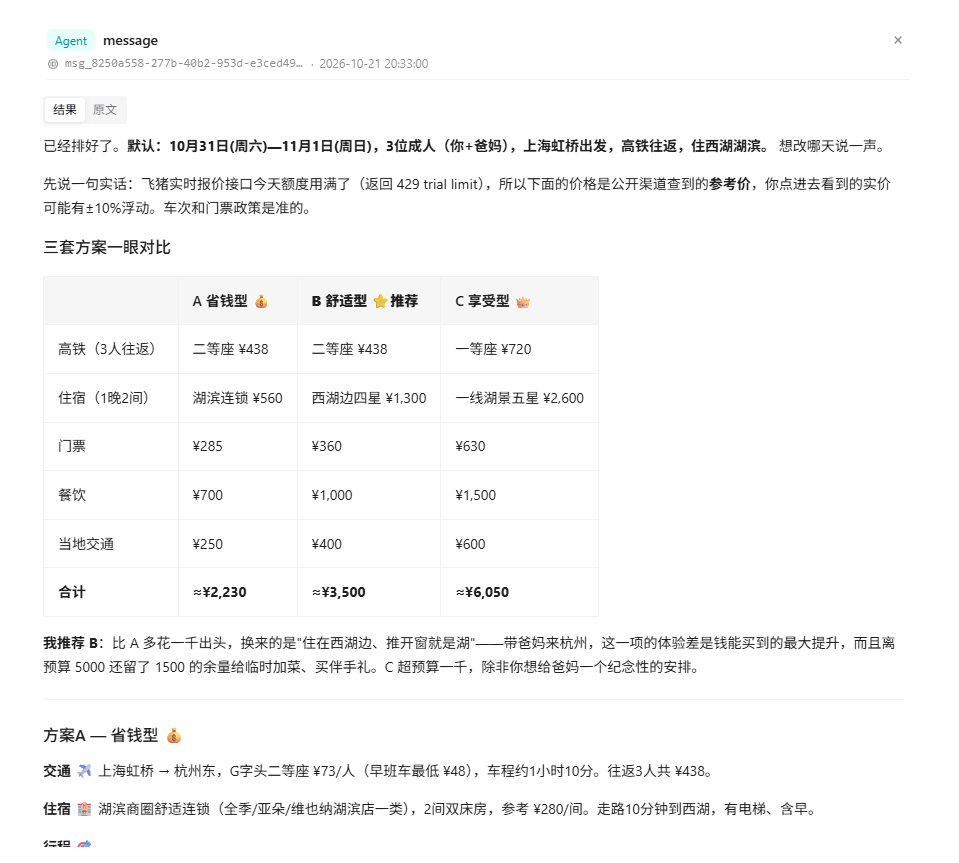
Task: Click the 住宿（1晚2间） row label
Action: tap(111, 398)
